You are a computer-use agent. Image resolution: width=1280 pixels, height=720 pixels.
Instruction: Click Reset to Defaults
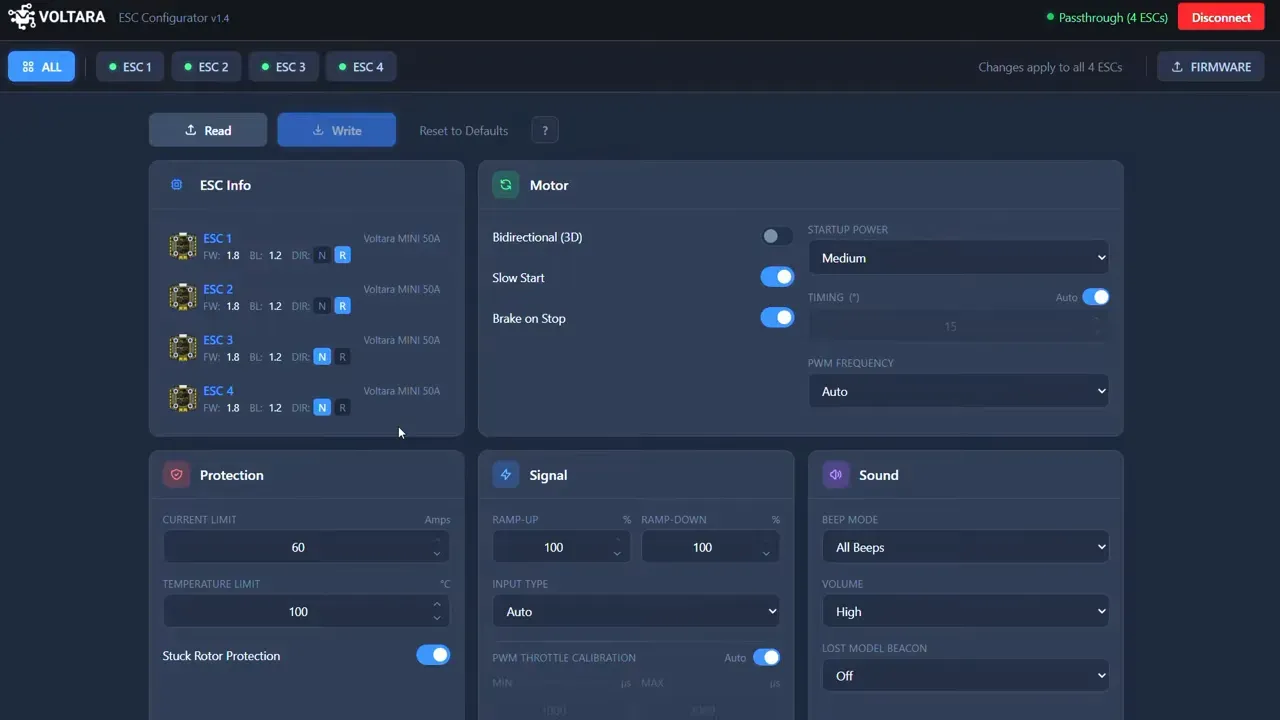(x=463, y=130)
